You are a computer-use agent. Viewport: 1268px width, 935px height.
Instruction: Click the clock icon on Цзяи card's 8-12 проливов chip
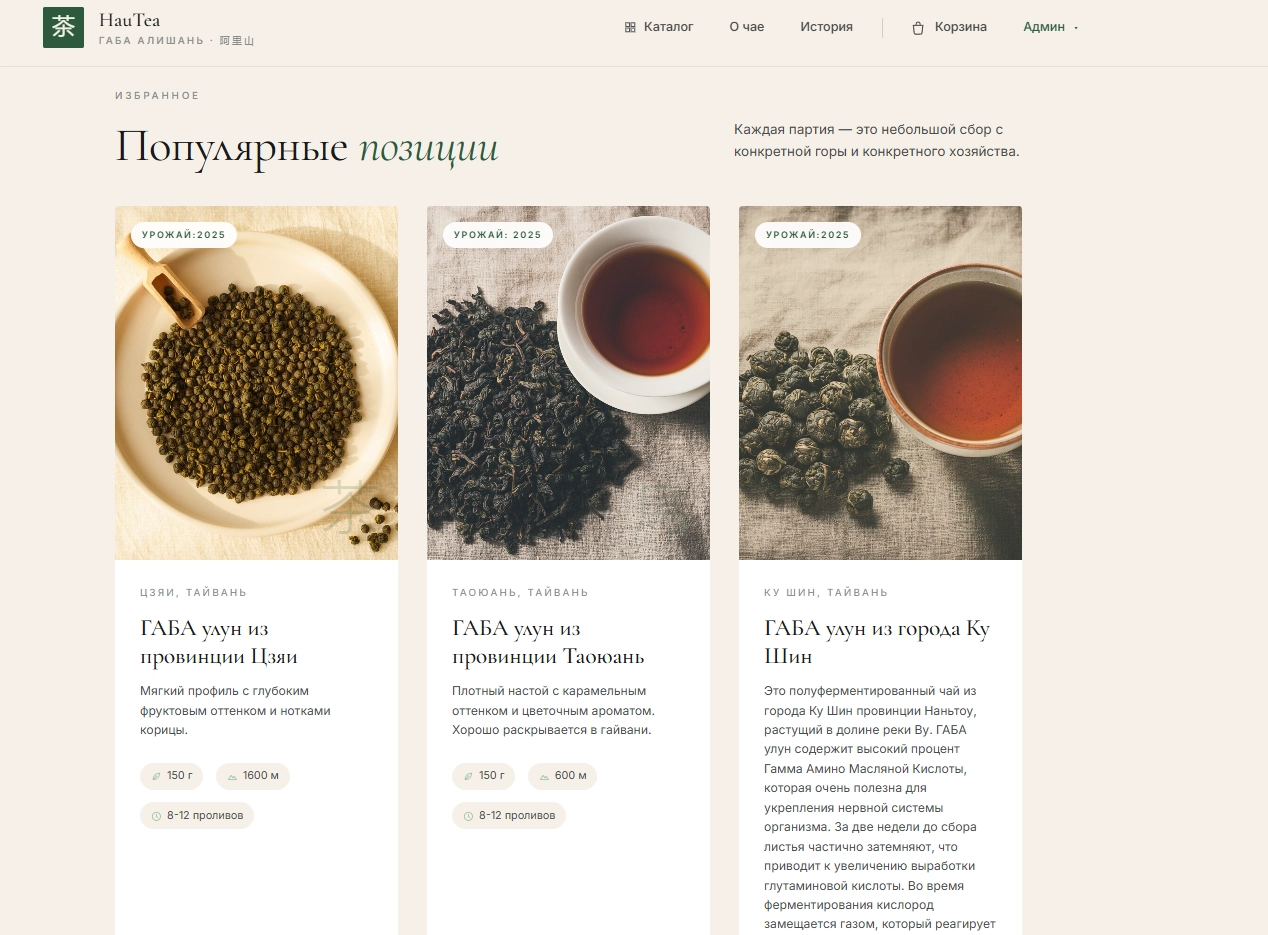click(x=156, y=816)
